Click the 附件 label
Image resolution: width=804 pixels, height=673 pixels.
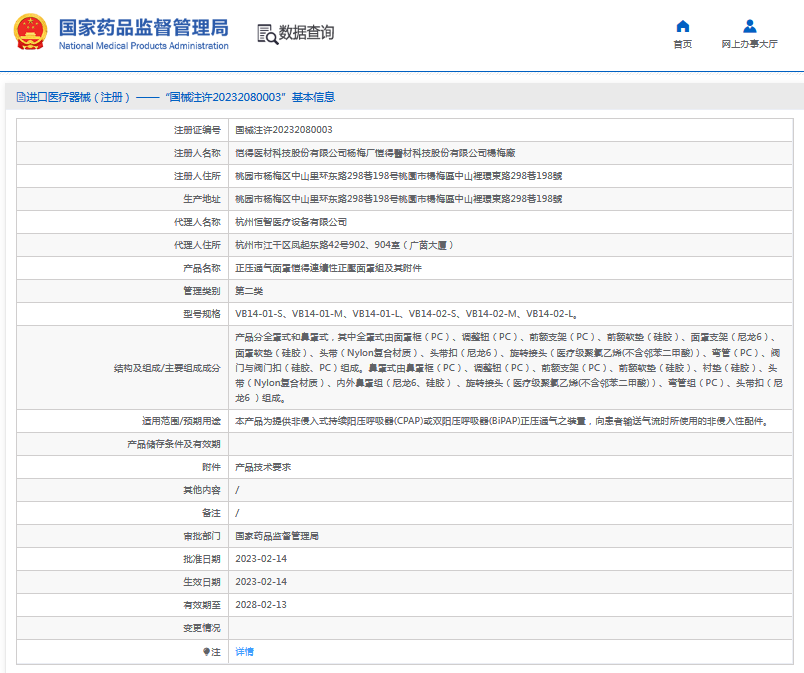pos(211,467)
